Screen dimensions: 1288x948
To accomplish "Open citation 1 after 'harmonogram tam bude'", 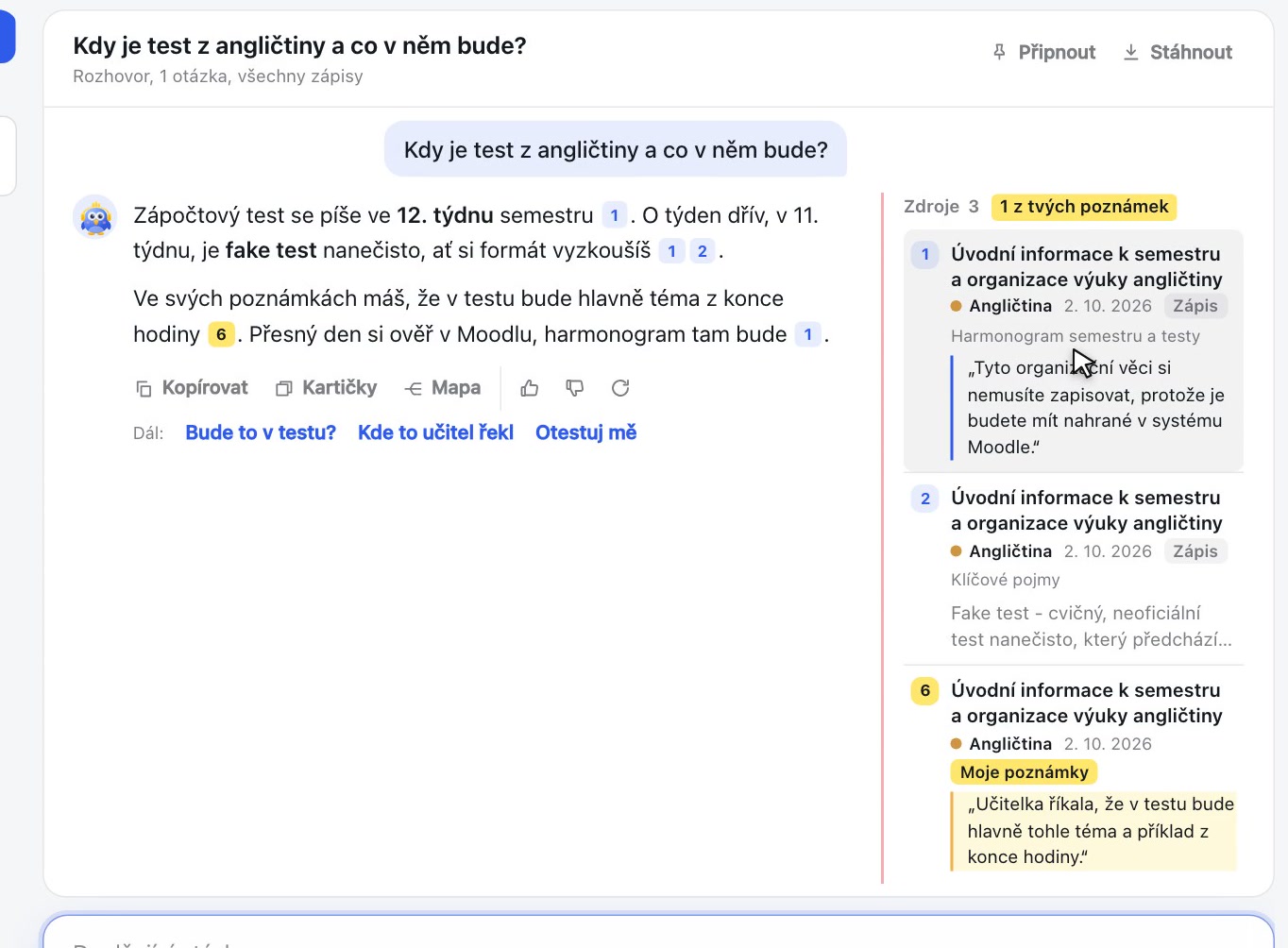I will click(807, 334).
